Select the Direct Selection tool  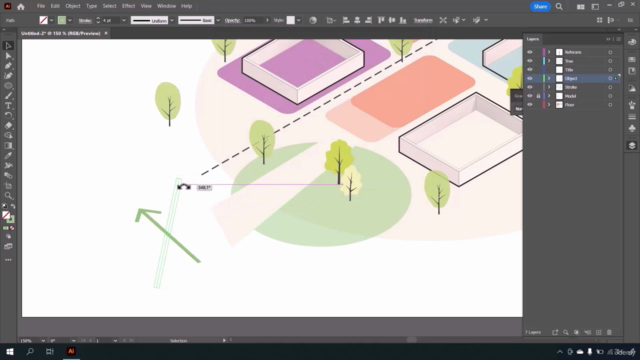pos(8,56)
